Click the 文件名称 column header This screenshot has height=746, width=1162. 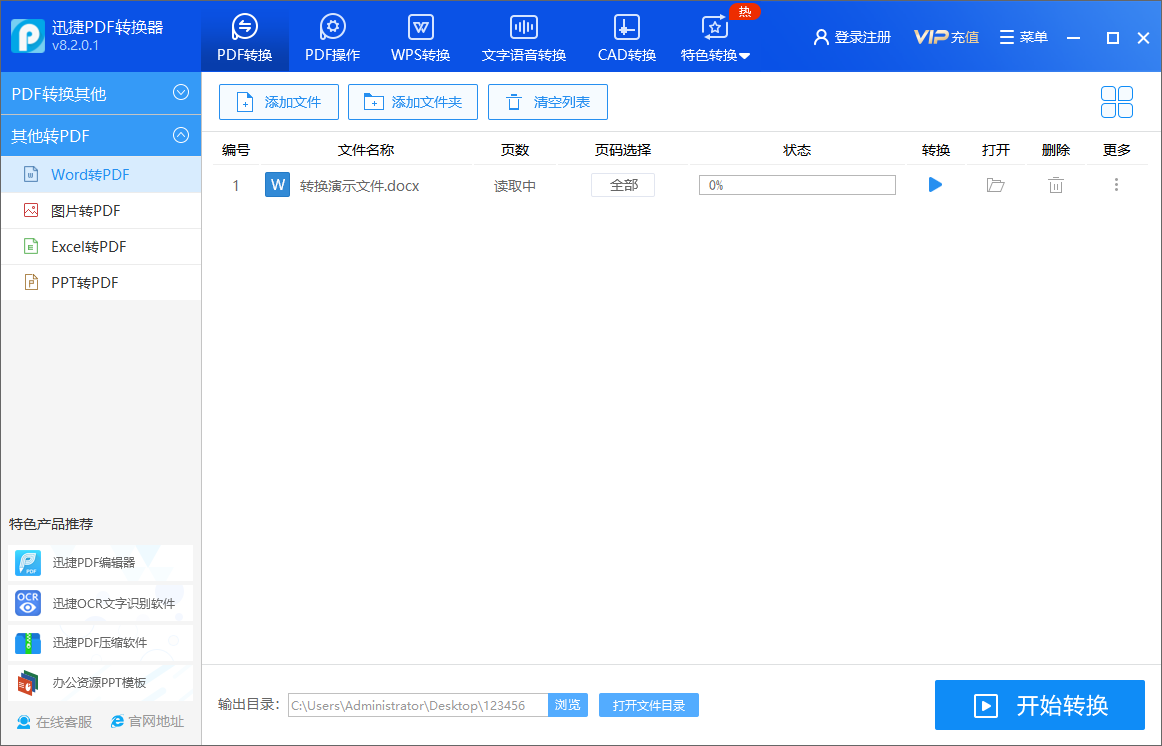[x=366, y=150]
